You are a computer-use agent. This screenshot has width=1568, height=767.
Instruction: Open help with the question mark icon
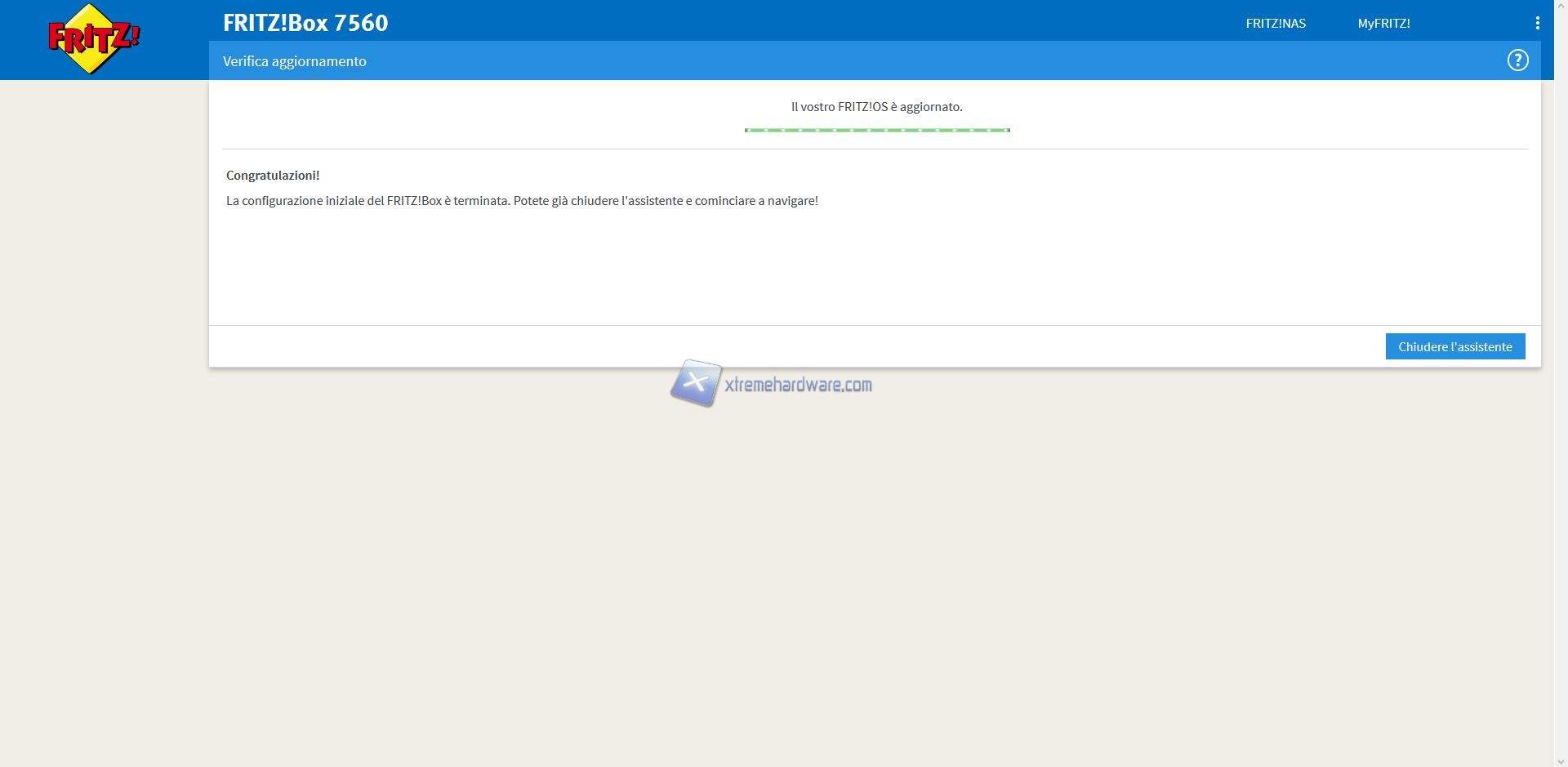tap(1517, 60)
